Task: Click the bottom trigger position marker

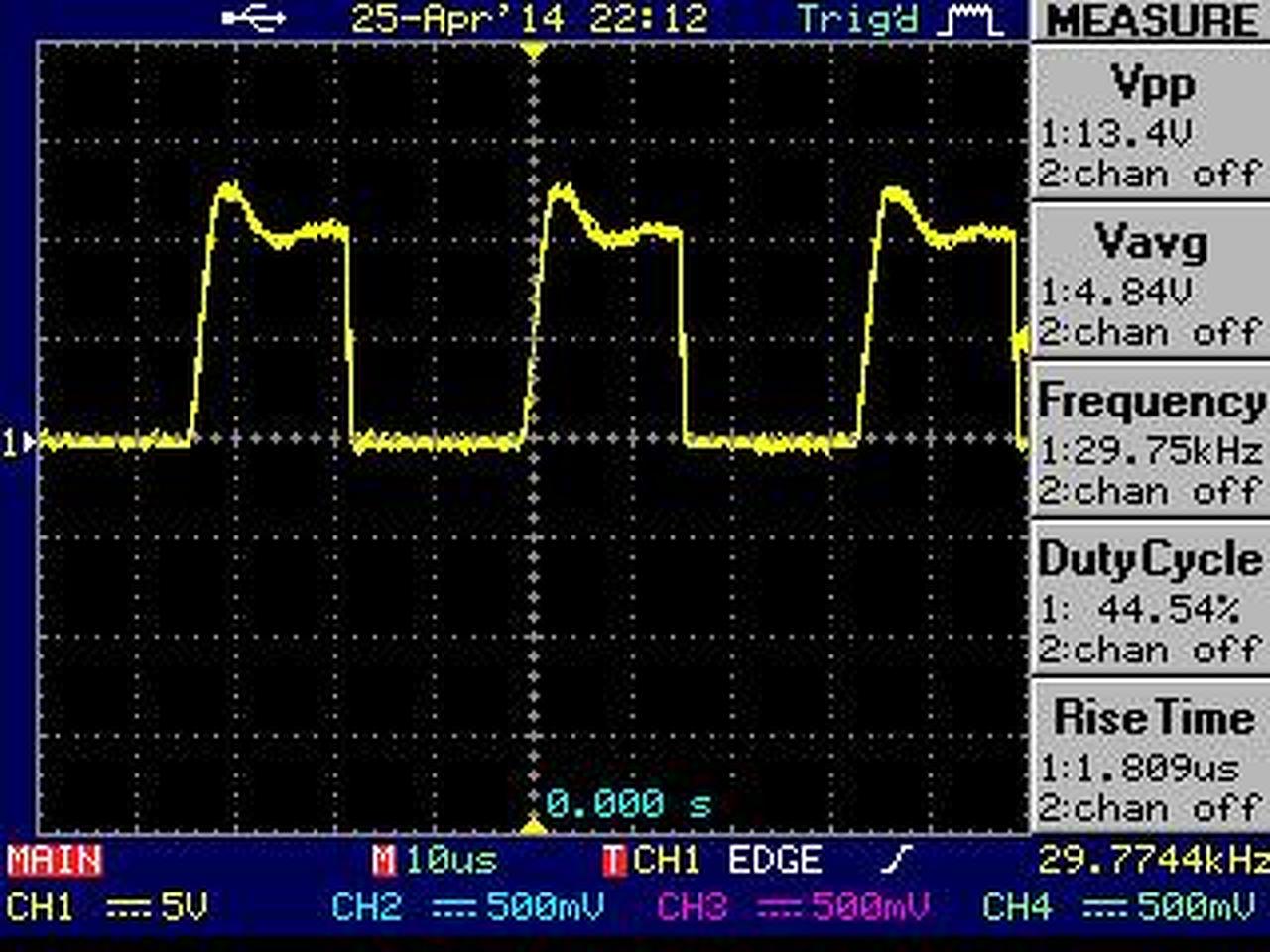Action: [535, 825]
